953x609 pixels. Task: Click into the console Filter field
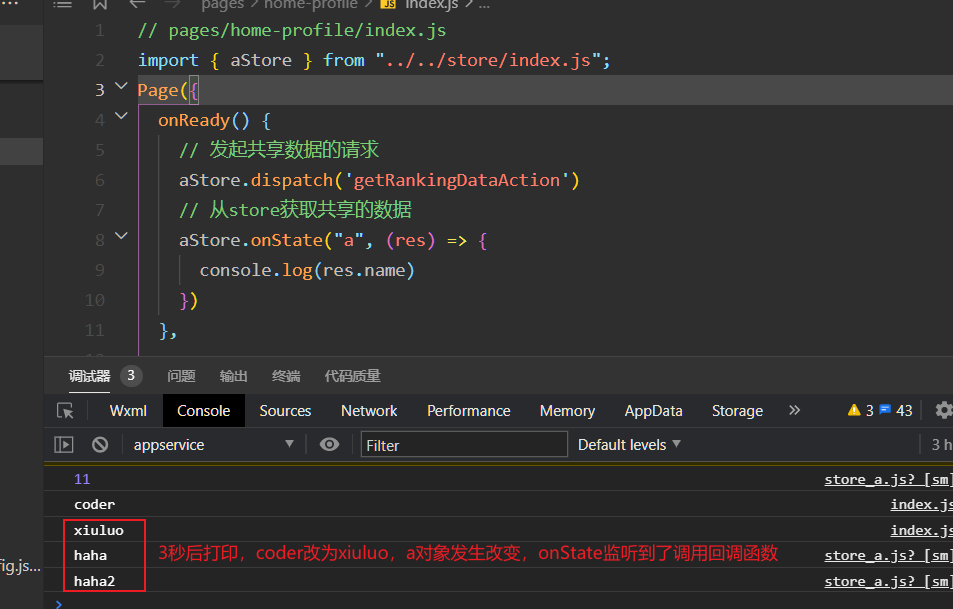tap(464, 445)
